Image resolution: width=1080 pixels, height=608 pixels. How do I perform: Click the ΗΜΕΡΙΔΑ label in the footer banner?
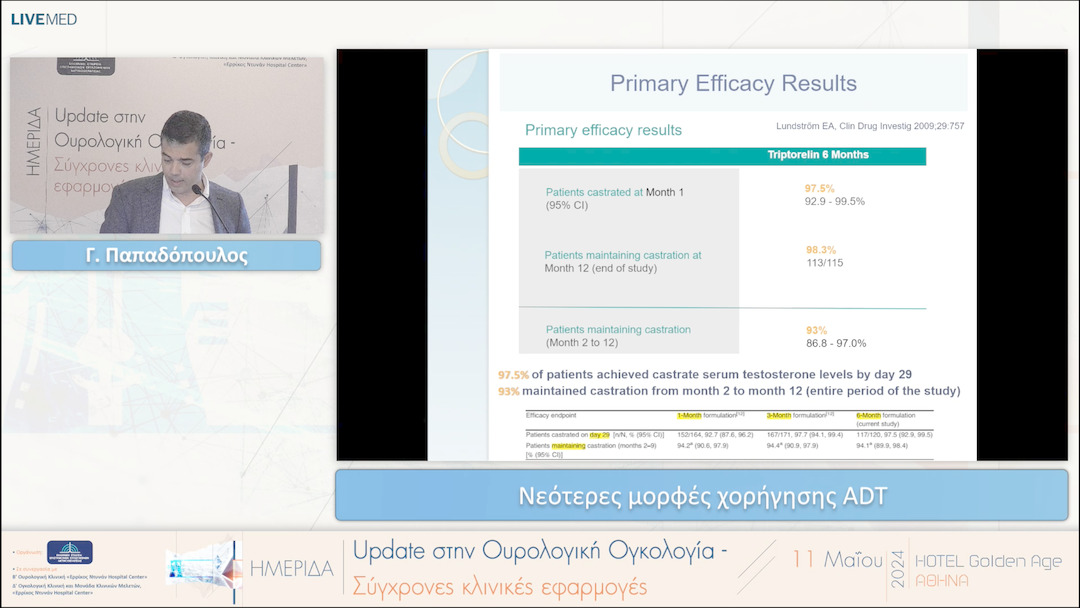click(291, 569)
